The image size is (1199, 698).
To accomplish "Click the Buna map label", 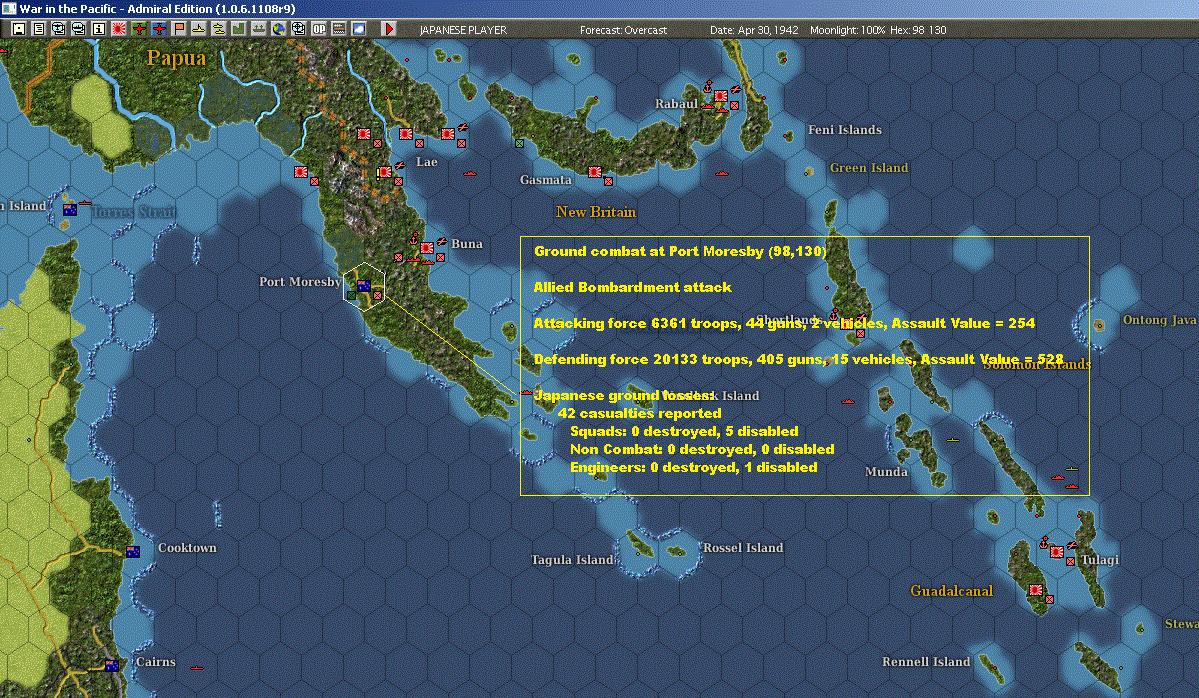I will [x=466, y=243].
